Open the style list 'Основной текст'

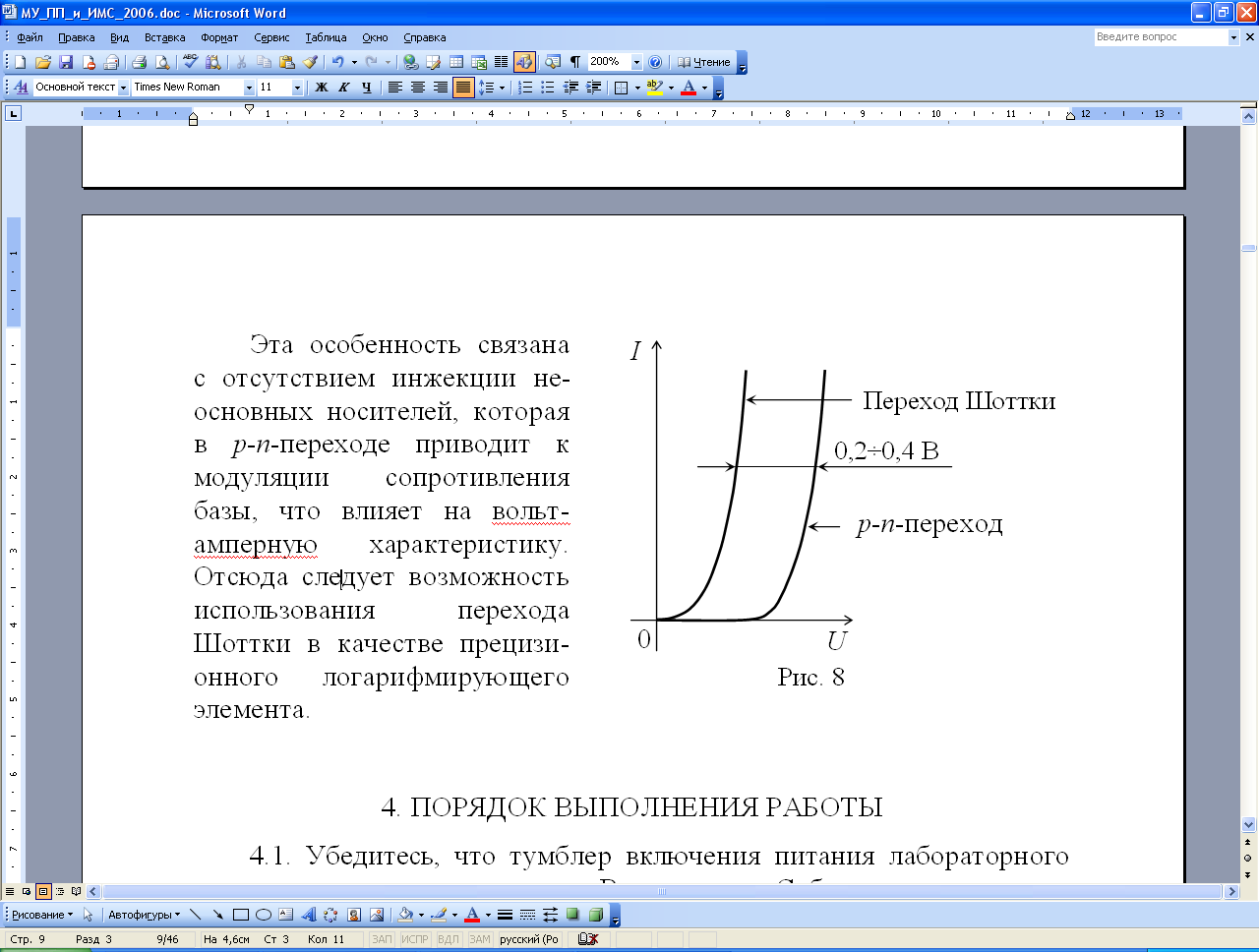[123, 88]
